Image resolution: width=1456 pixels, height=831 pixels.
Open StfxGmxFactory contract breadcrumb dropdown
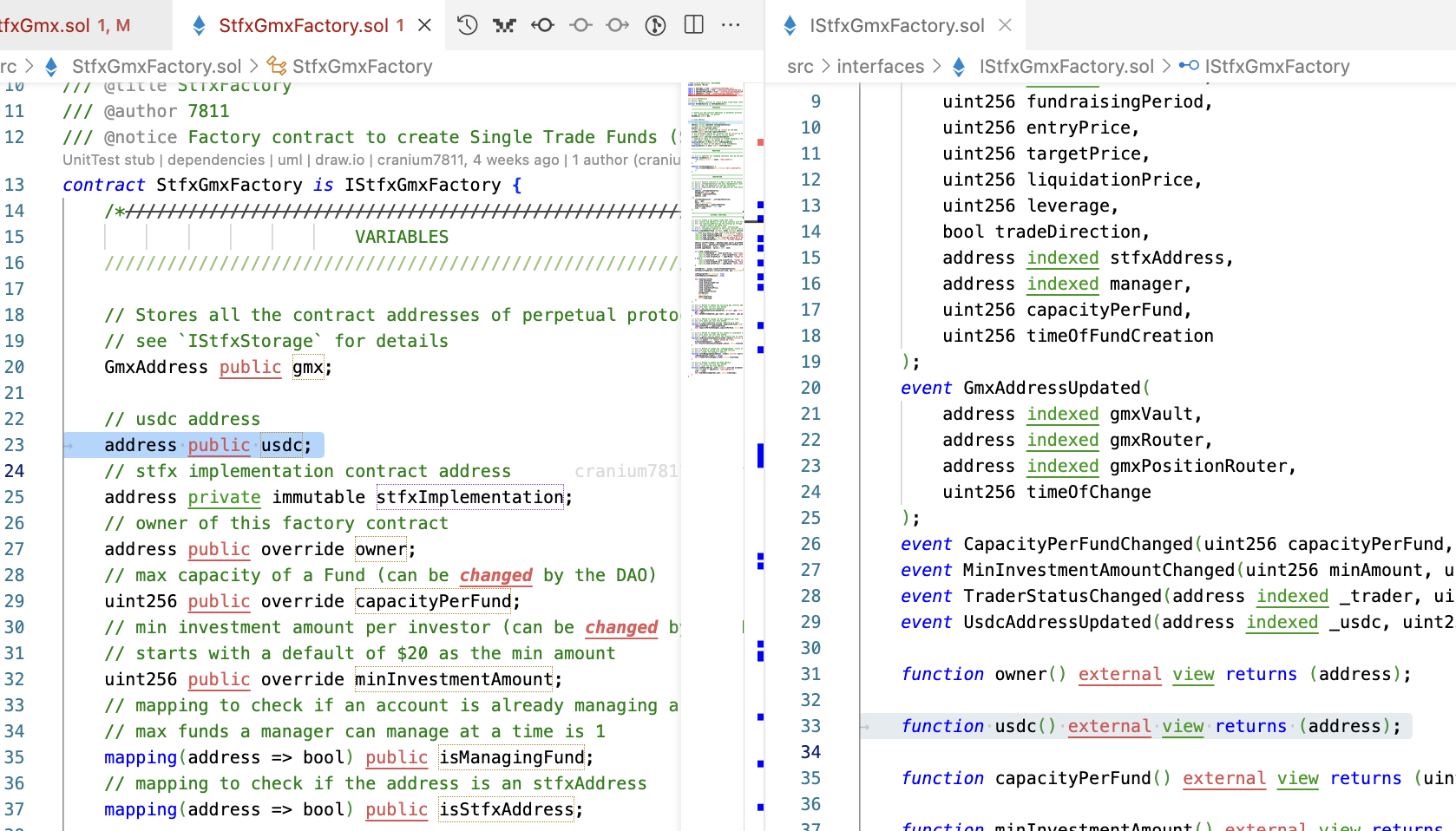[362, 66]
